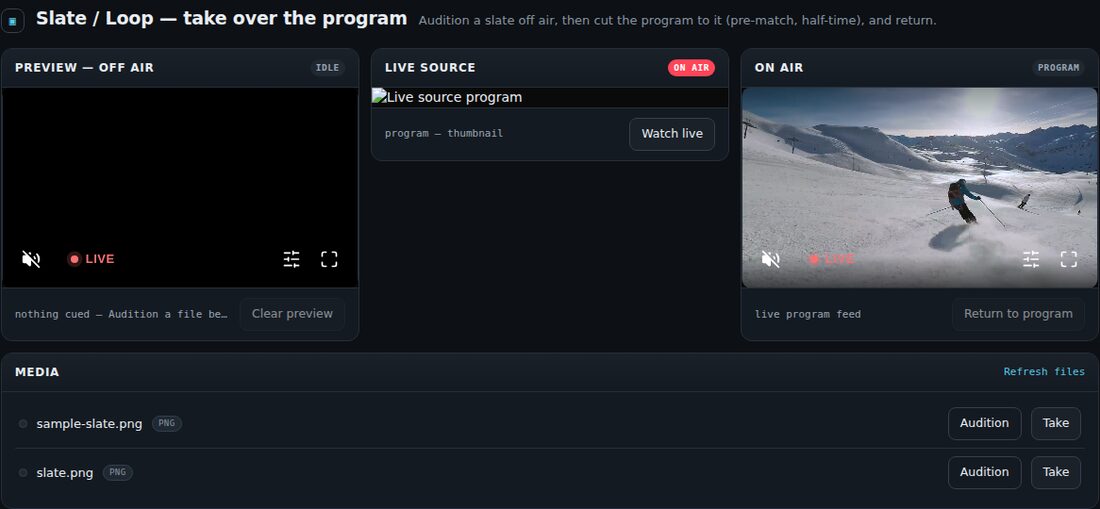Click the LIVE SOURCE panel heading
Viewport: 1100px width, 509px height.
tap(430, 68)
